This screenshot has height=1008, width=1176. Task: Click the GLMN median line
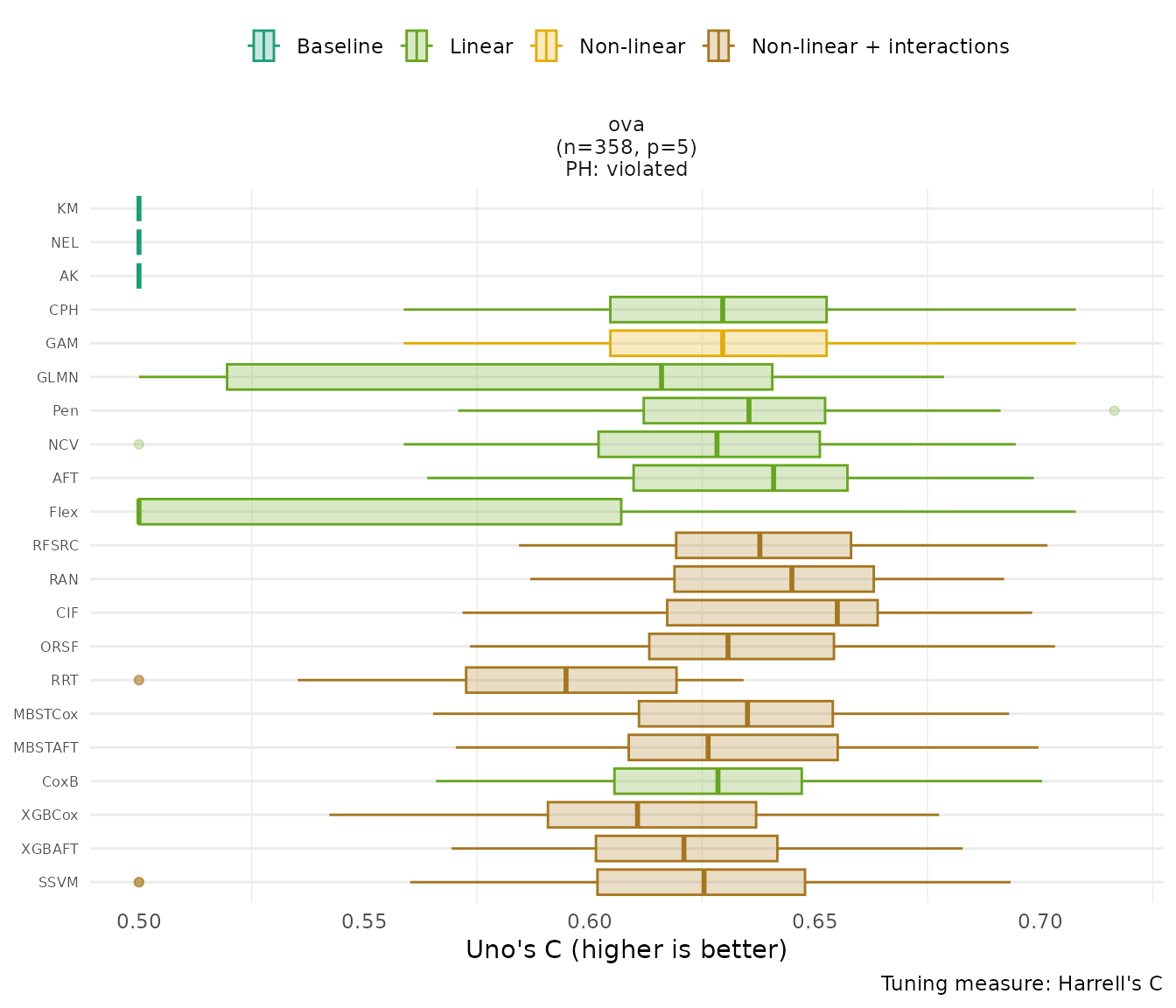pos(661,377)
